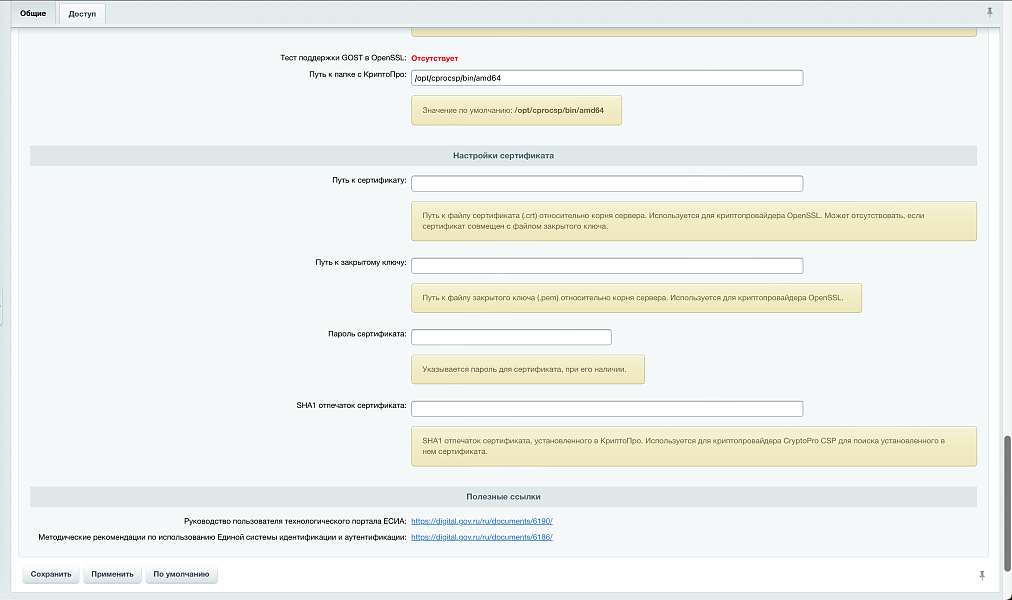
Task: Click the pin icon near the Сохранить button
Action: (983, 575)
